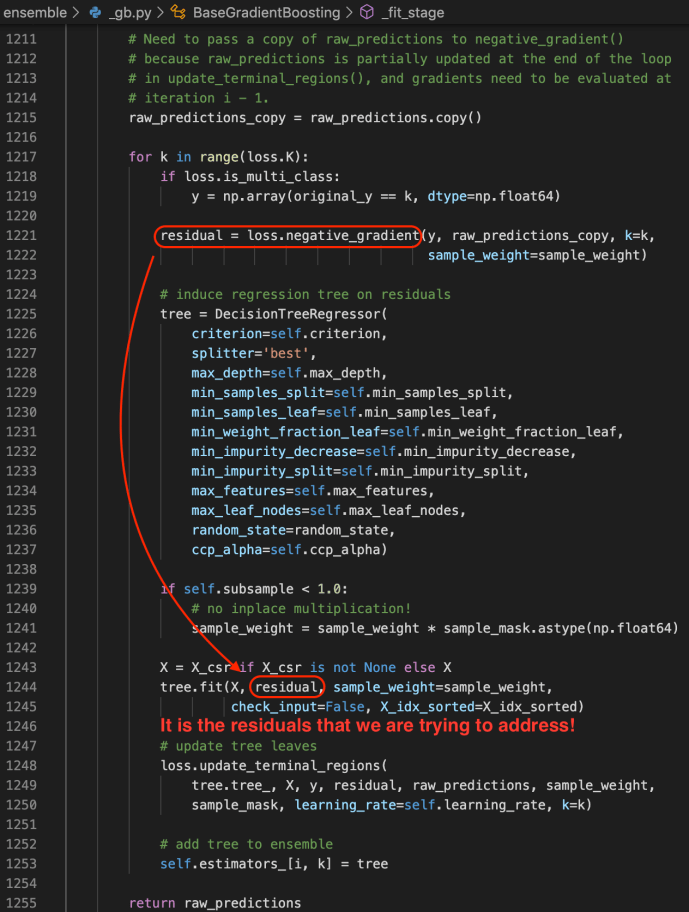Click the method cube icon before _fit_stage
Viewport: 689px width, 912px height.
[x=367, y=12]
